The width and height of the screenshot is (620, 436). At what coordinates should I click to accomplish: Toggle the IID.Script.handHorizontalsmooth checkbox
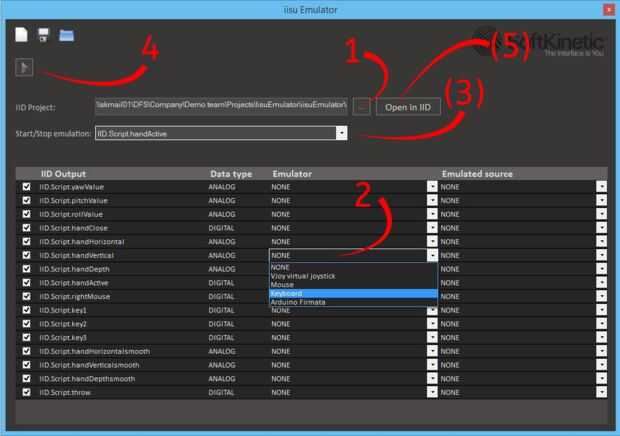coord(26,351)
